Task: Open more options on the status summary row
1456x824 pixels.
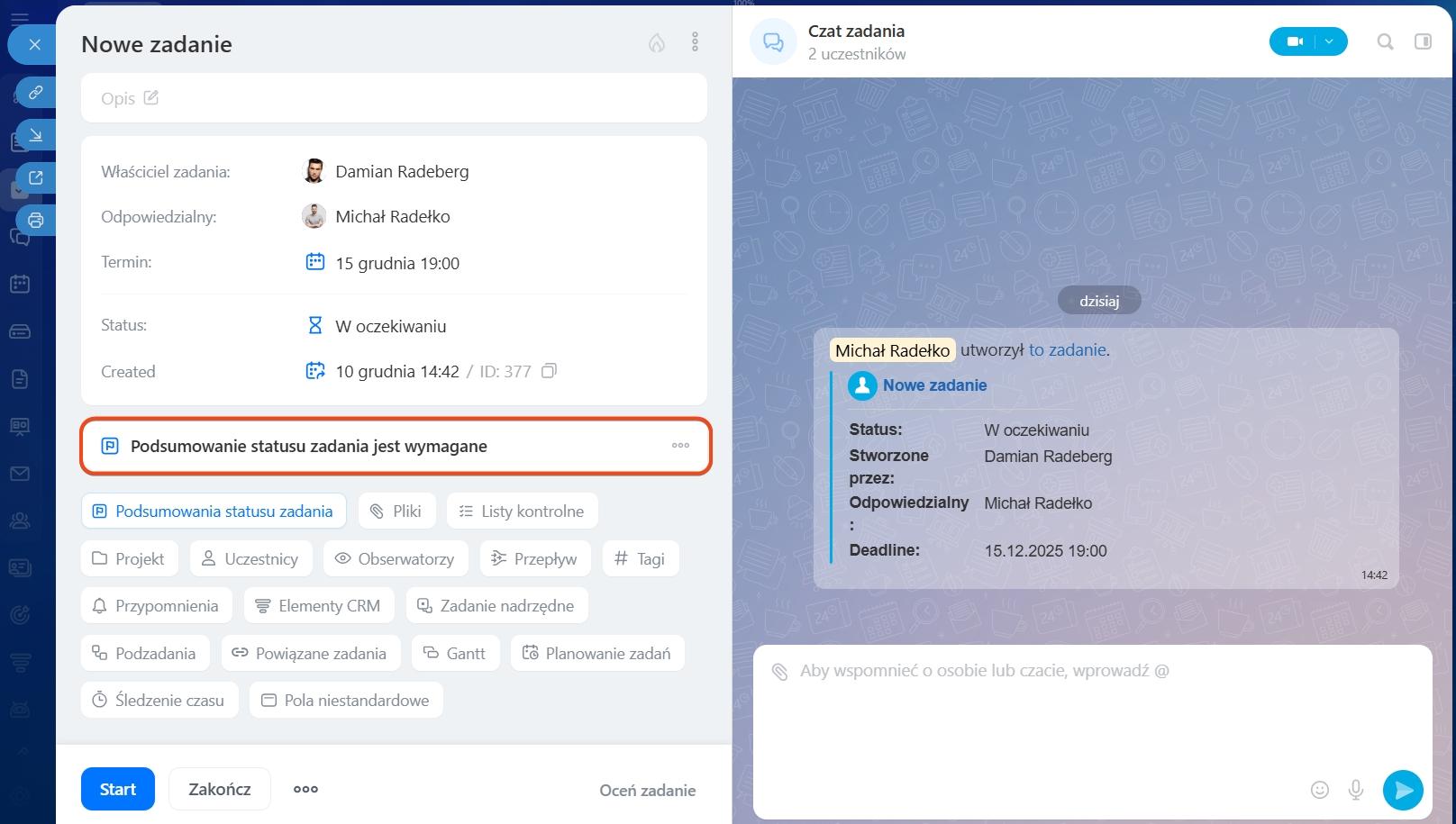Action: [x=680, y=446]
